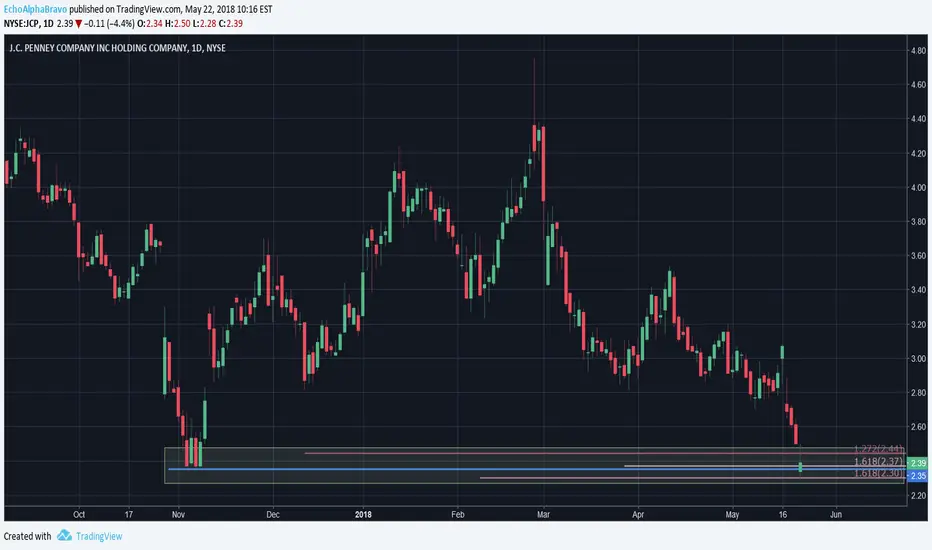Click the −0.11 (−4.4%) change value
Screen dimensions: 932x550
tap(109, 24)
